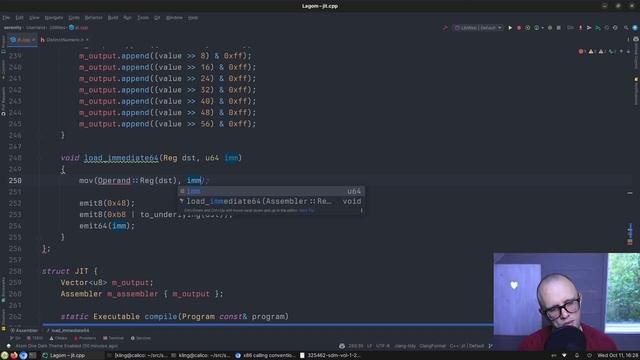This screenshot has width=640, height=360.
Task: Switch to the .h header editor tab
Action: (x=64, y=40)
